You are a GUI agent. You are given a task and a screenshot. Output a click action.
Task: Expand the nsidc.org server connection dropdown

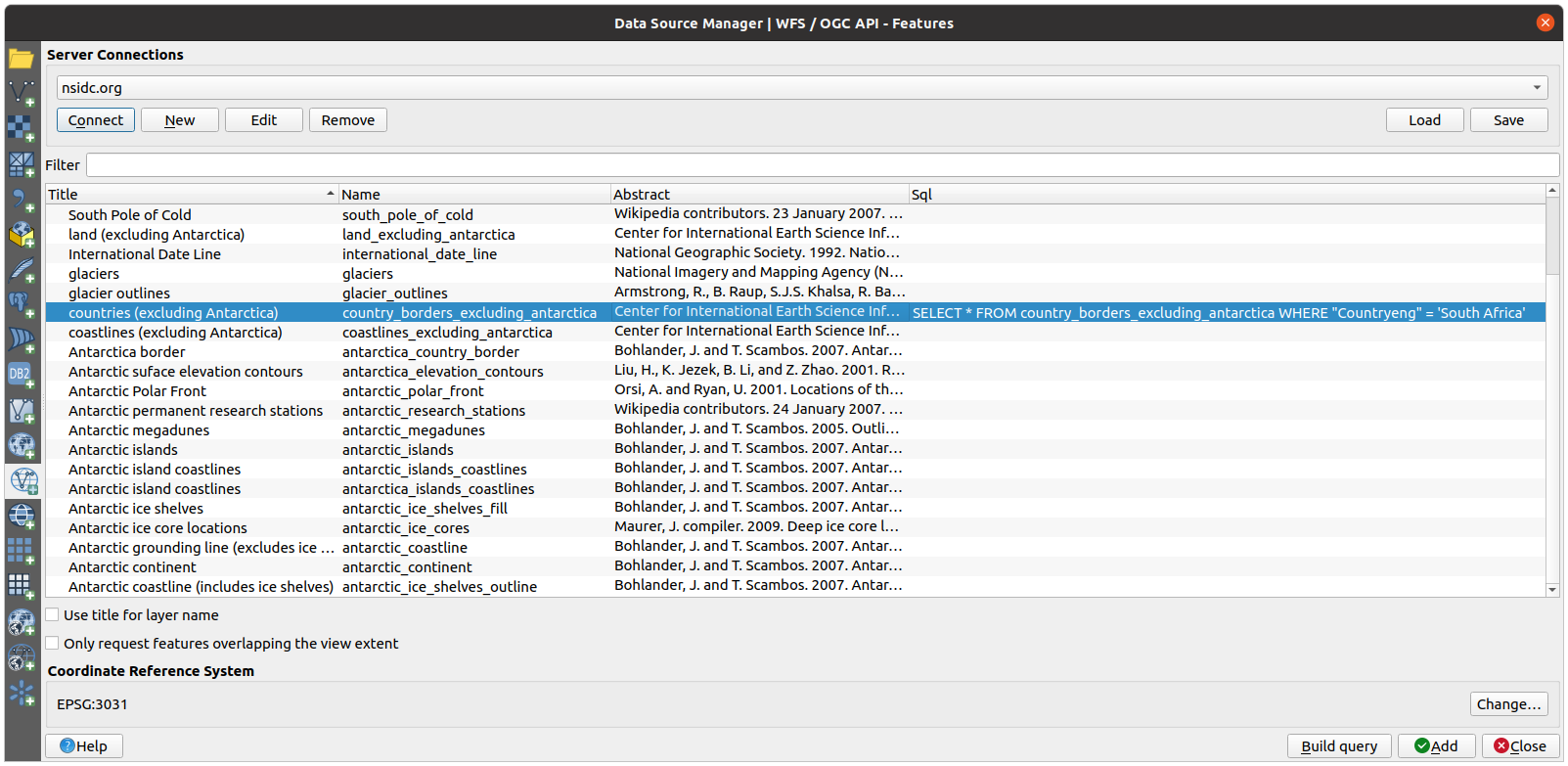point(1537,88)
